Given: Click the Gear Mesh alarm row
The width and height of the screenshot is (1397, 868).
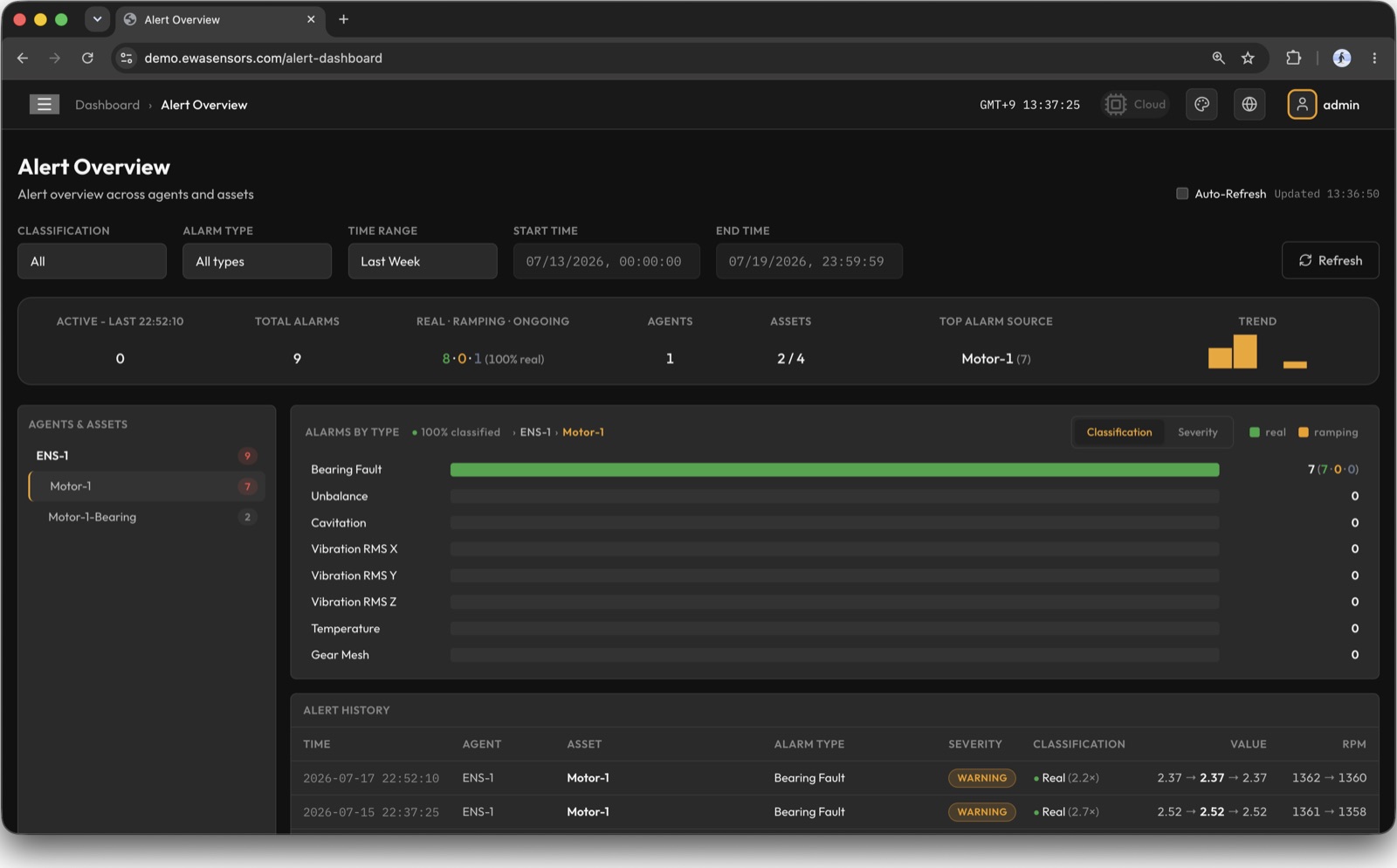Looking at the screenshot, I should (x=834, y=655).
